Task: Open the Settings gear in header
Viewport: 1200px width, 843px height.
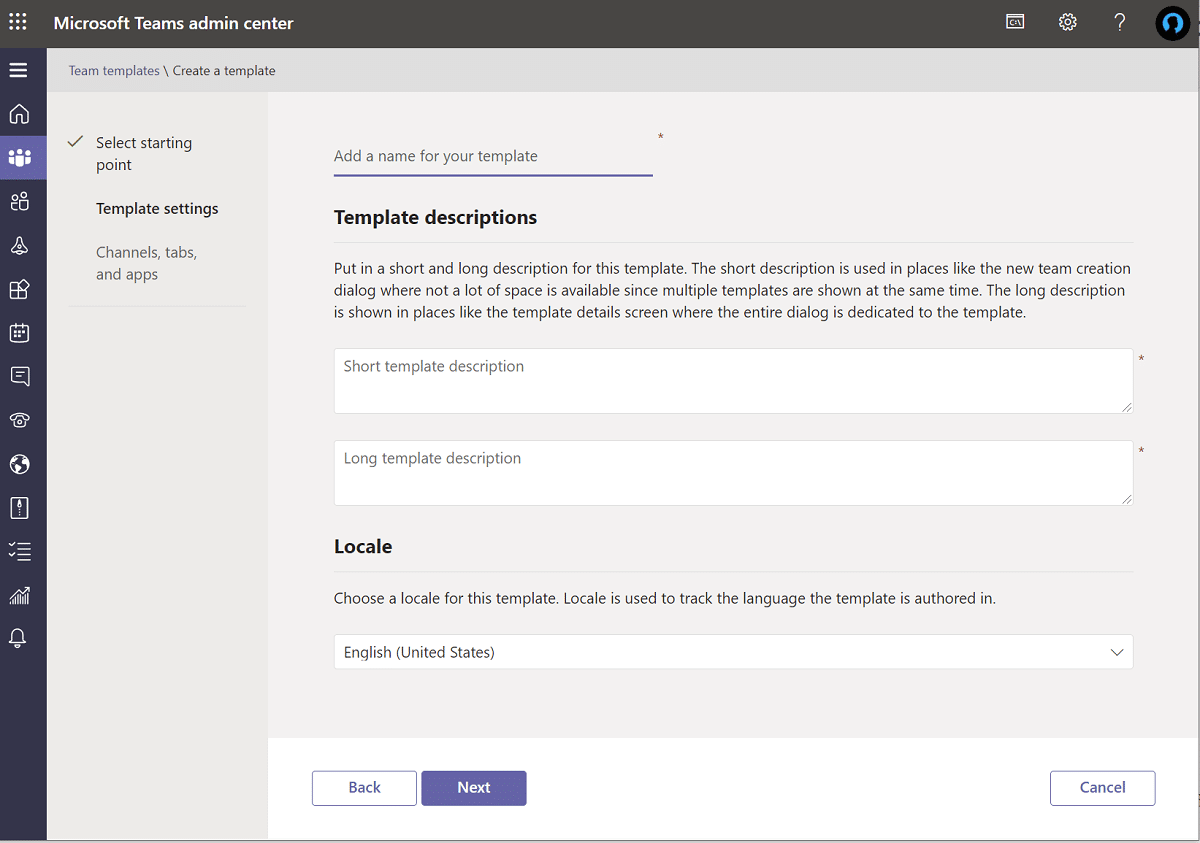Action: coord(1068,22)
